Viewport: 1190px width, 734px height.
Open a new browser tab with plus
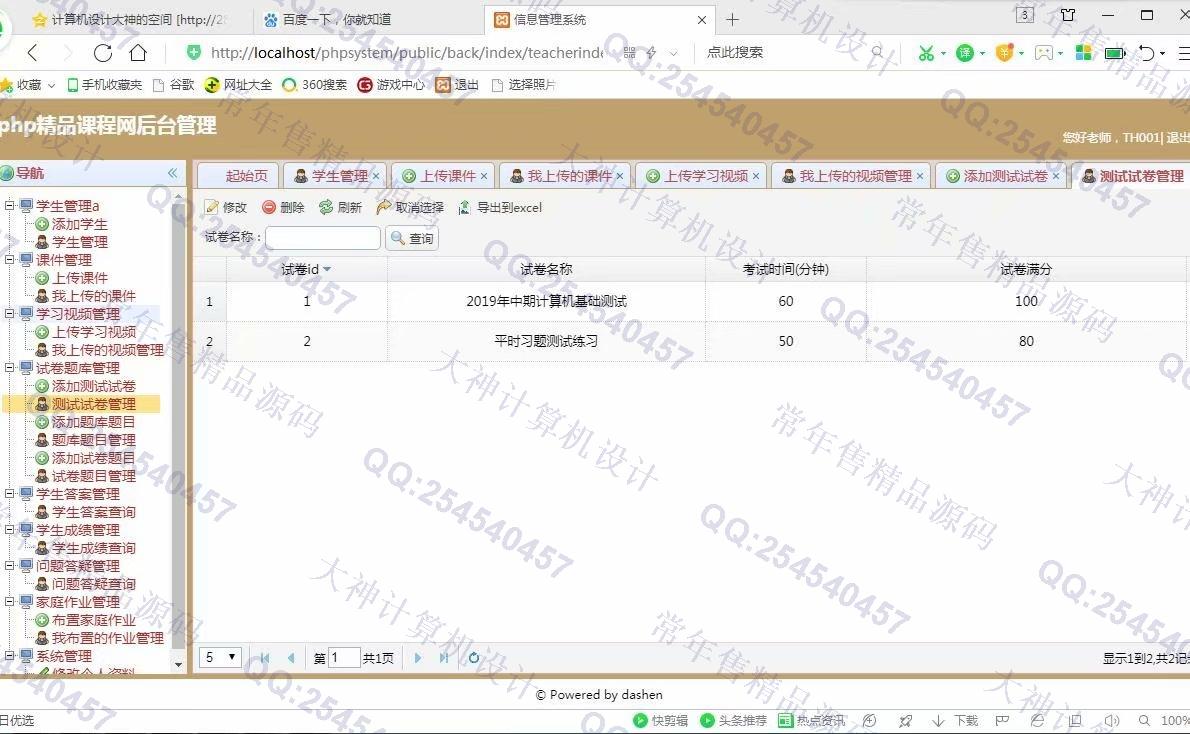(732, 20)
